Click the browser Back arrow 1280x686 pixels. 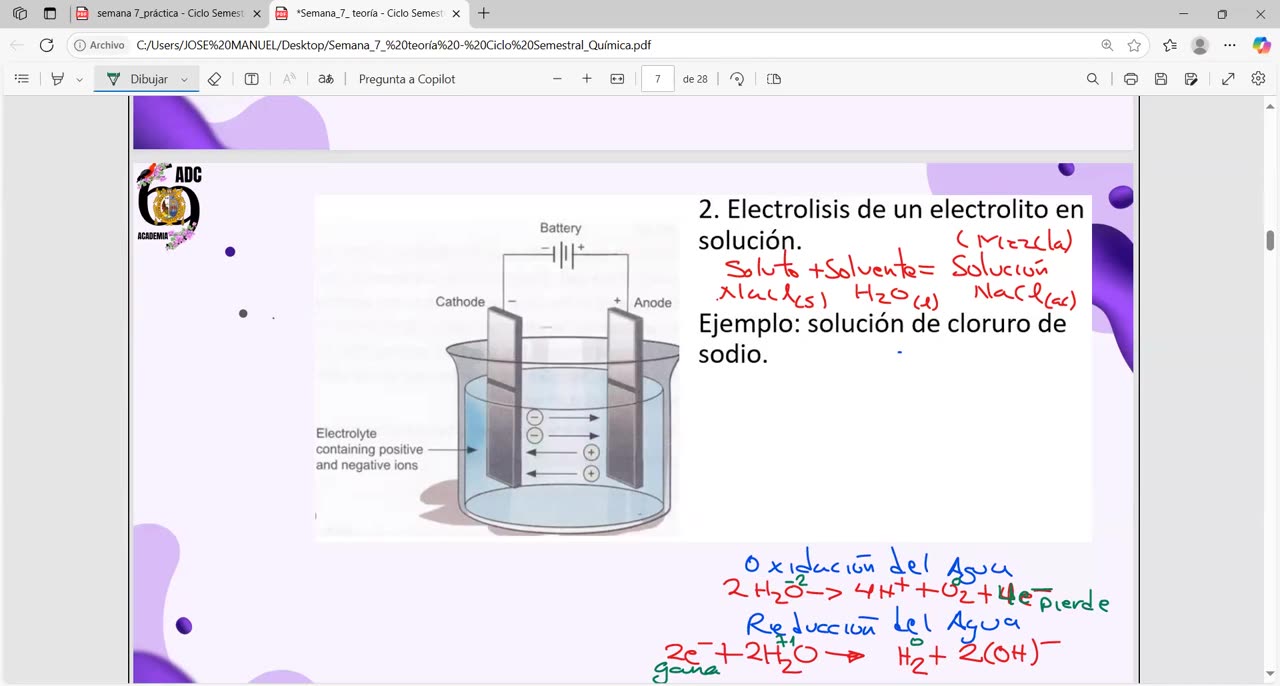tap(17, 45)
